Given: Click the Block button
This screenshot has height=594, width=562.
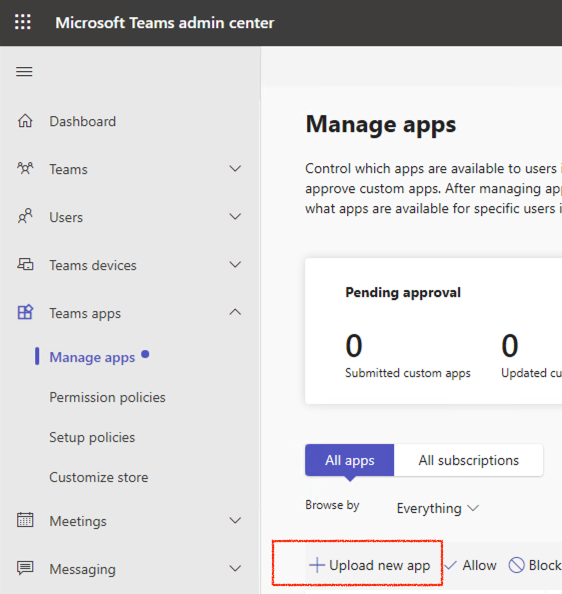Looking at the screenshot, I should pos(535,565).
